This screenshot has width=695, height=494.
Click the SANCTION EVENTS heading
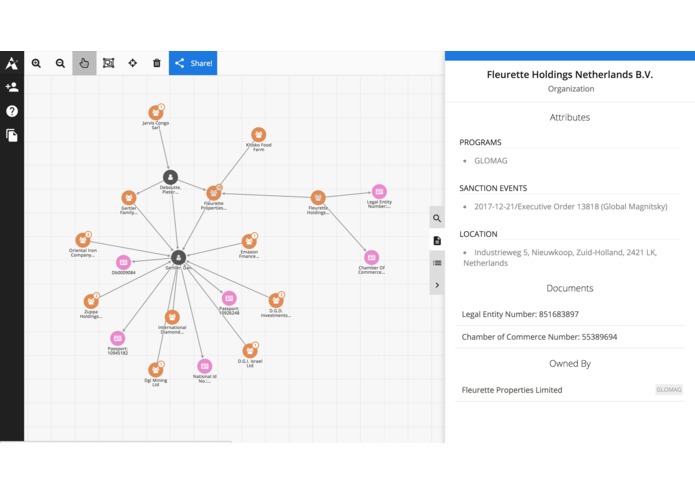tap(493, 188)
